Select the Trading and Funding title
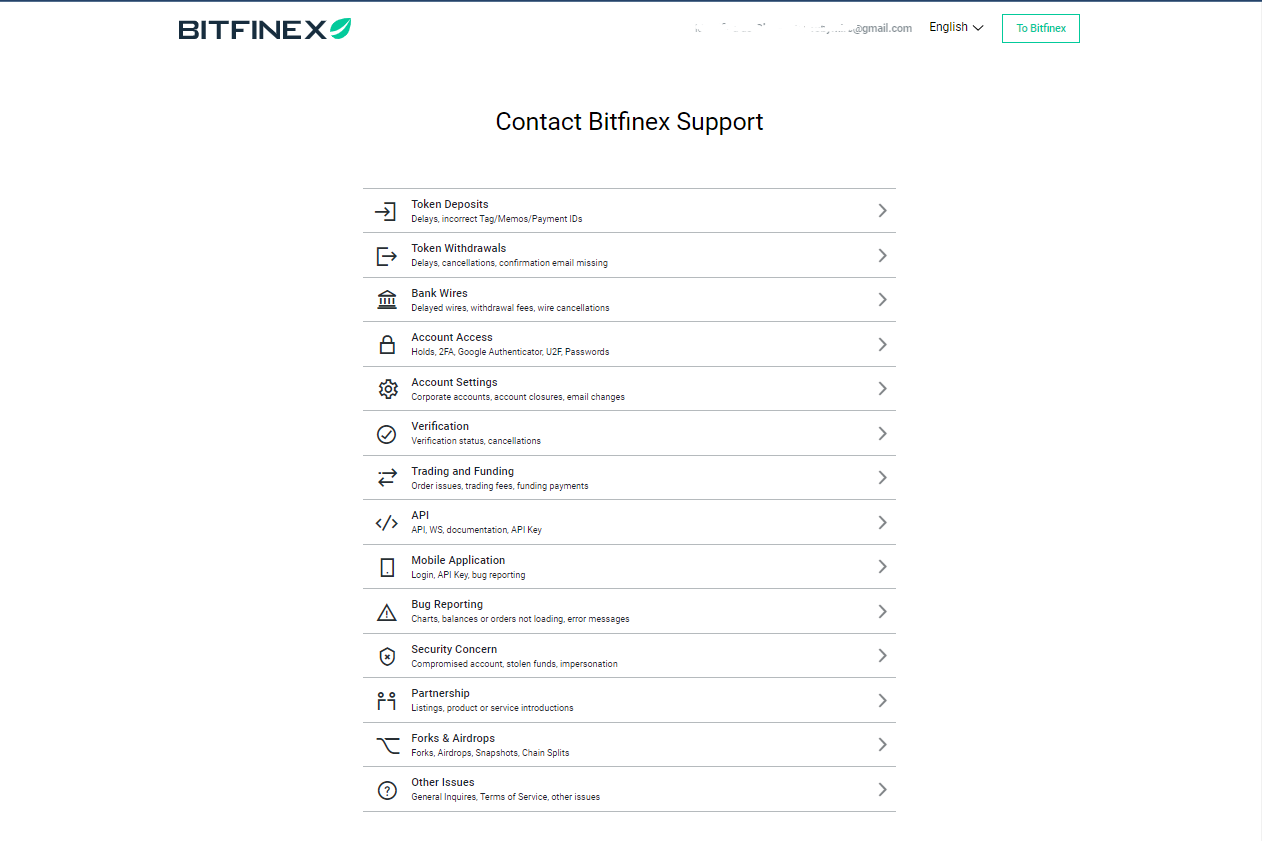 tap(463, 471)
